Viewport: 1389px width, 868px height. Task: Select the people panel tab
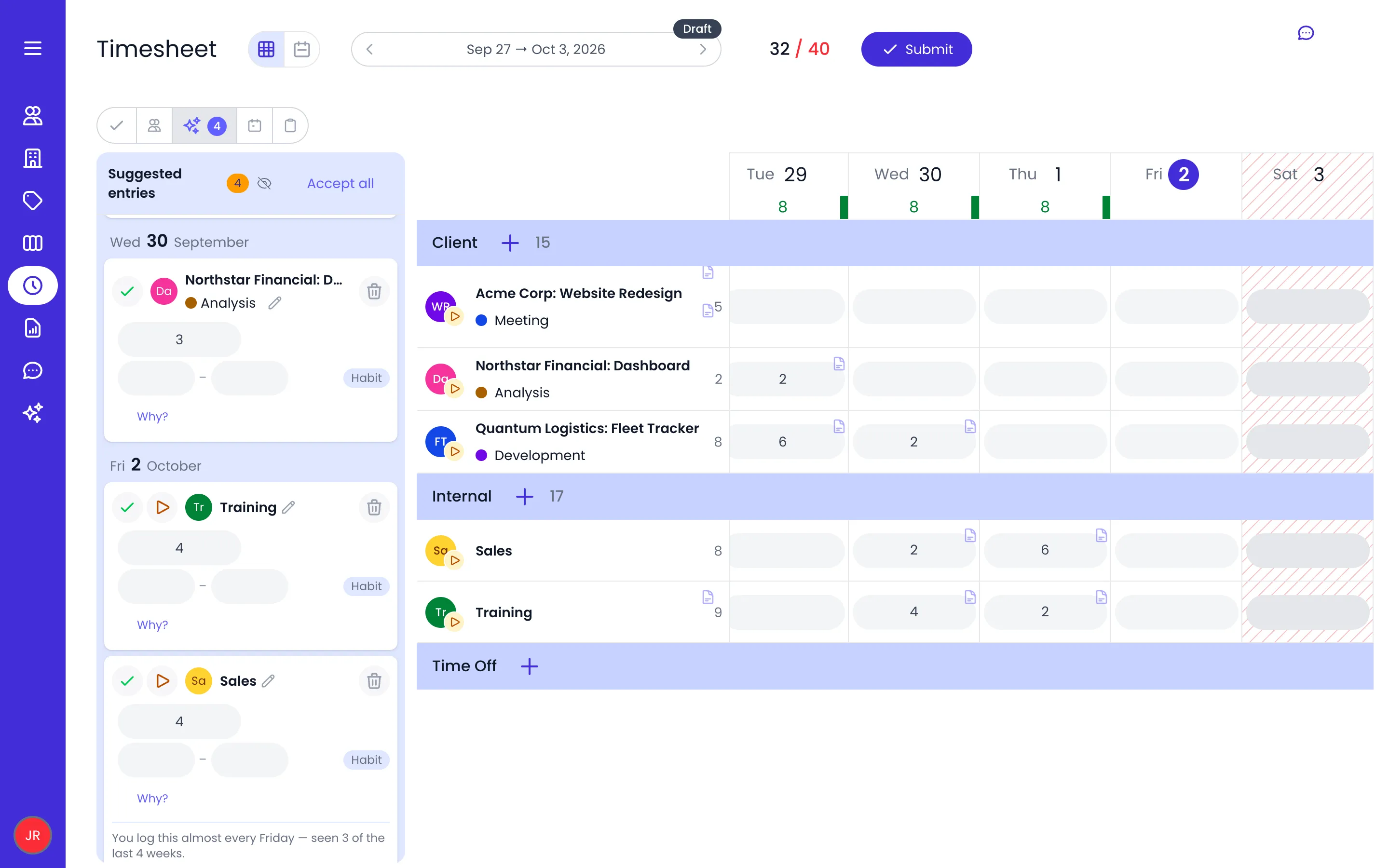click(154, 125)
